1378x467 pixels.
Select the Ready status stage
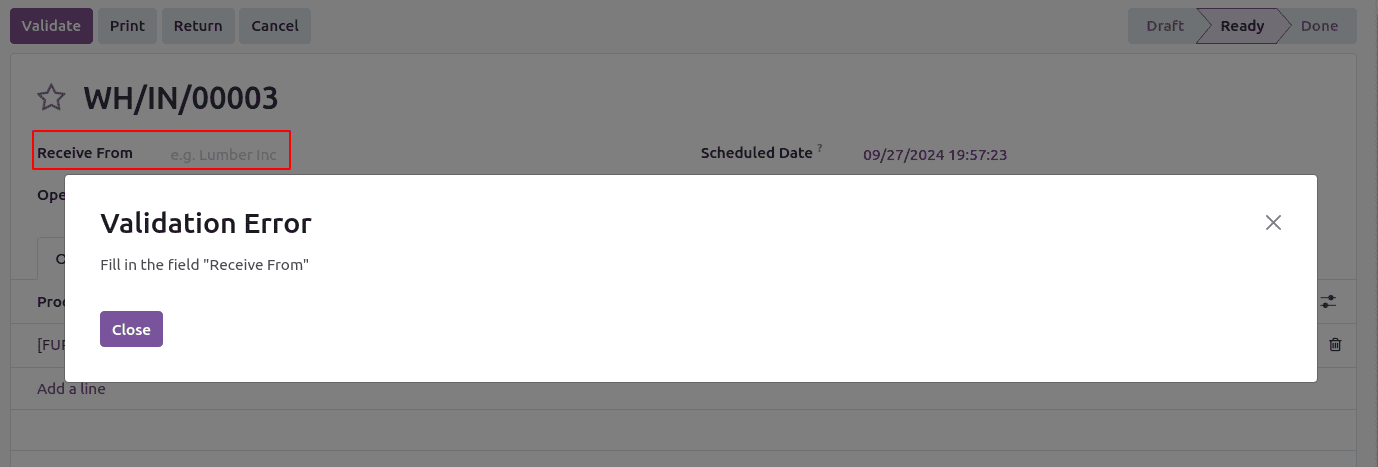1242,26
